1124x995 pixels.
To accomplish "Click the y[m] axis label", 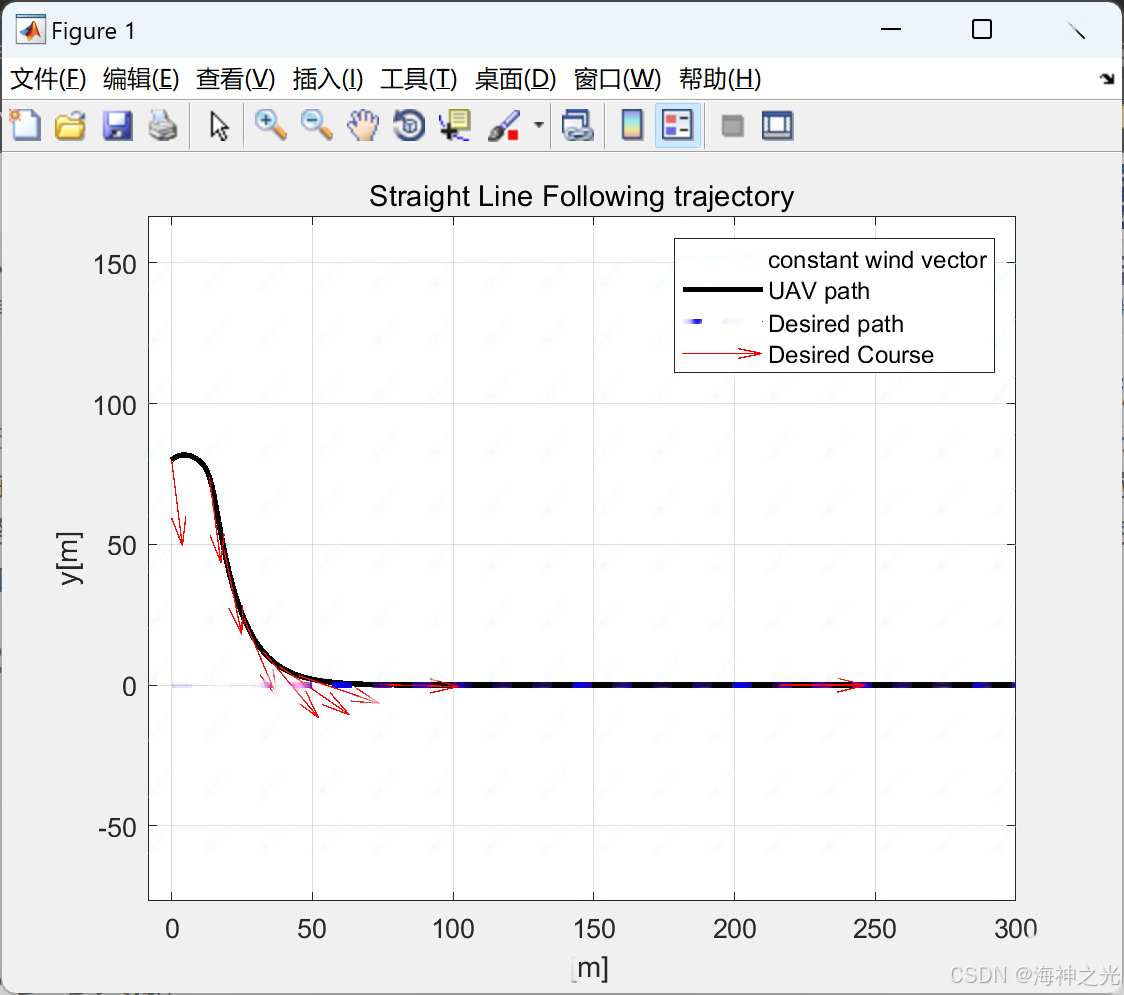I will tap(70, 558).
